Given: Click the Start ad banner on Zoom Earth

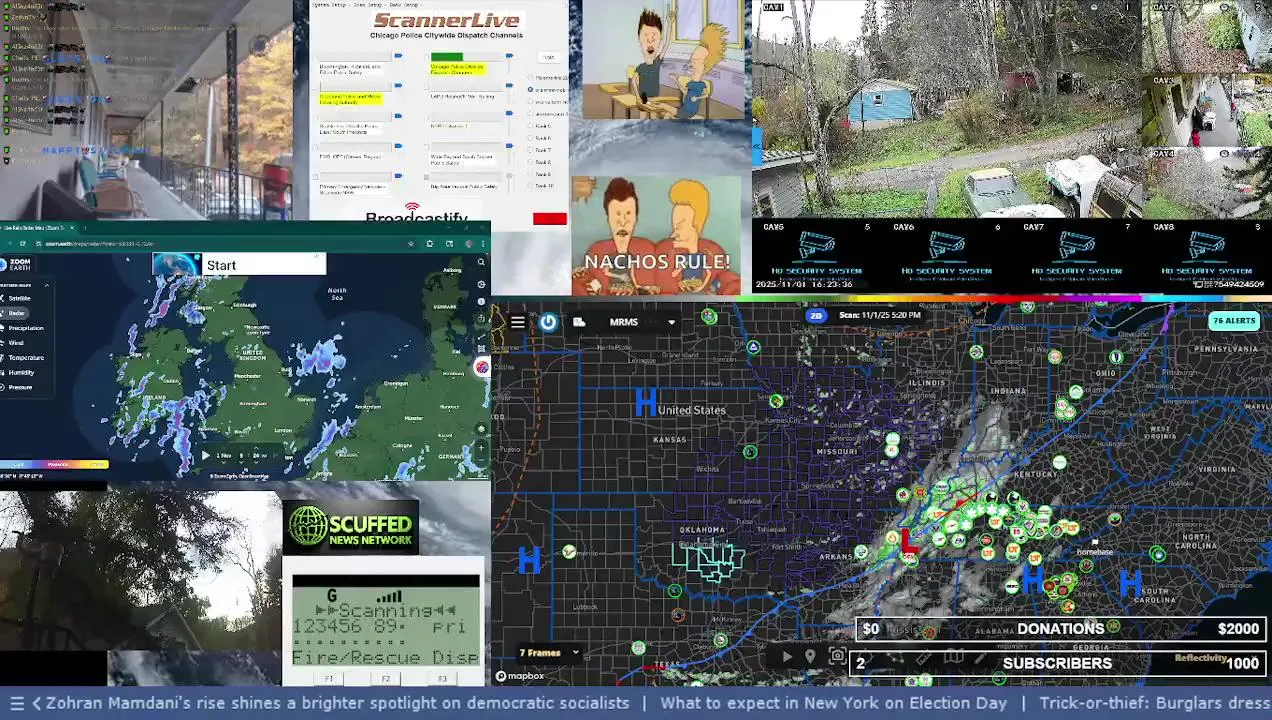Looking at the screenshot, I should point(239,264).
